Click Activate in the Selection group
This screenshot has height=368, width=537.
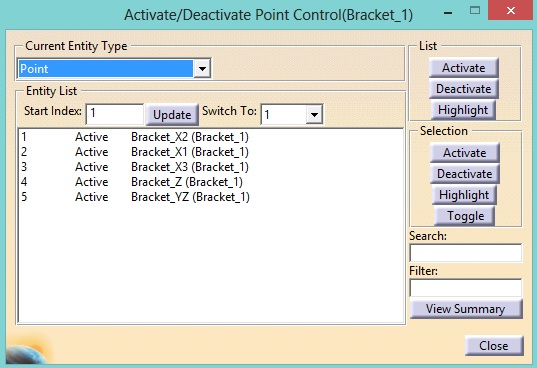click(464, 152)
